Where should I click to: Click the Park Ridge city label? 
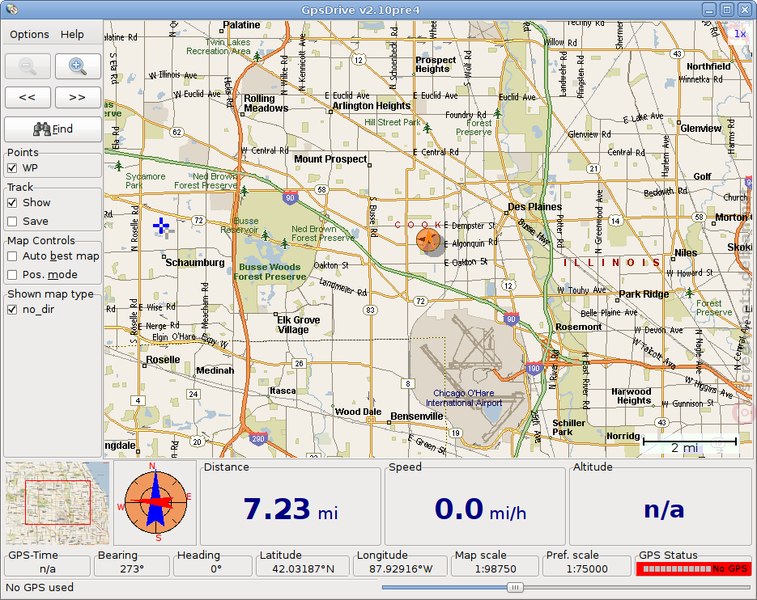(x=644, y=294)
